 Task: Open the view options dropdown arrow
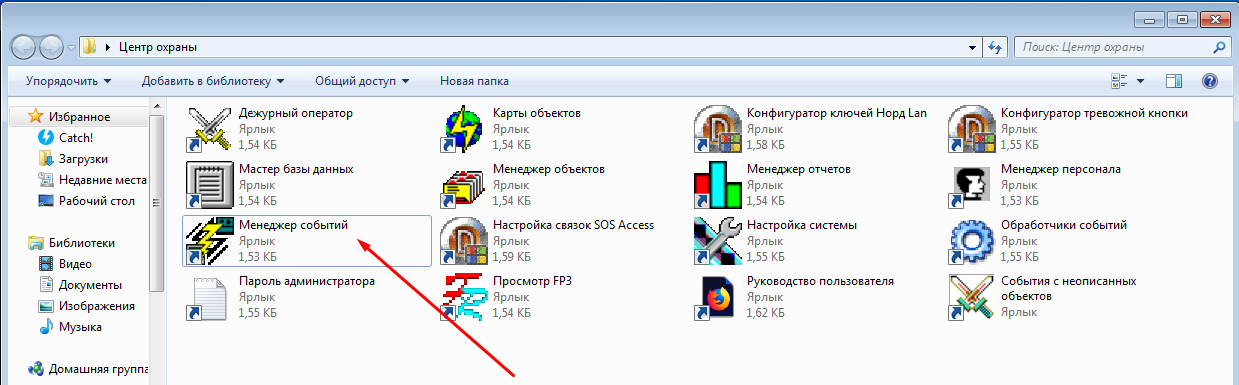1141,81
